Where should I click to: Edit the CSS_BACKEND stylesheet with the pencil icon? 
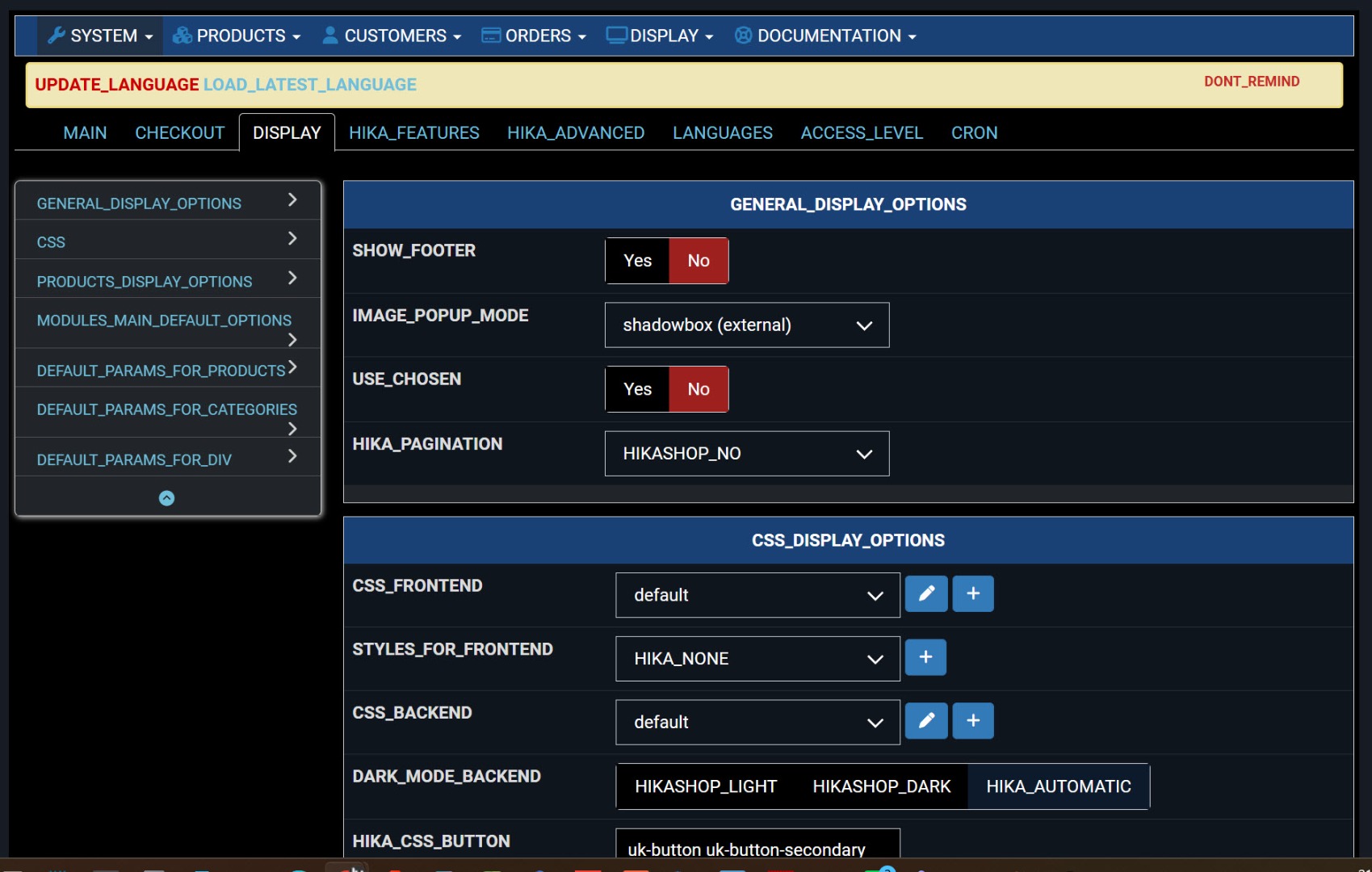point(926,721)
